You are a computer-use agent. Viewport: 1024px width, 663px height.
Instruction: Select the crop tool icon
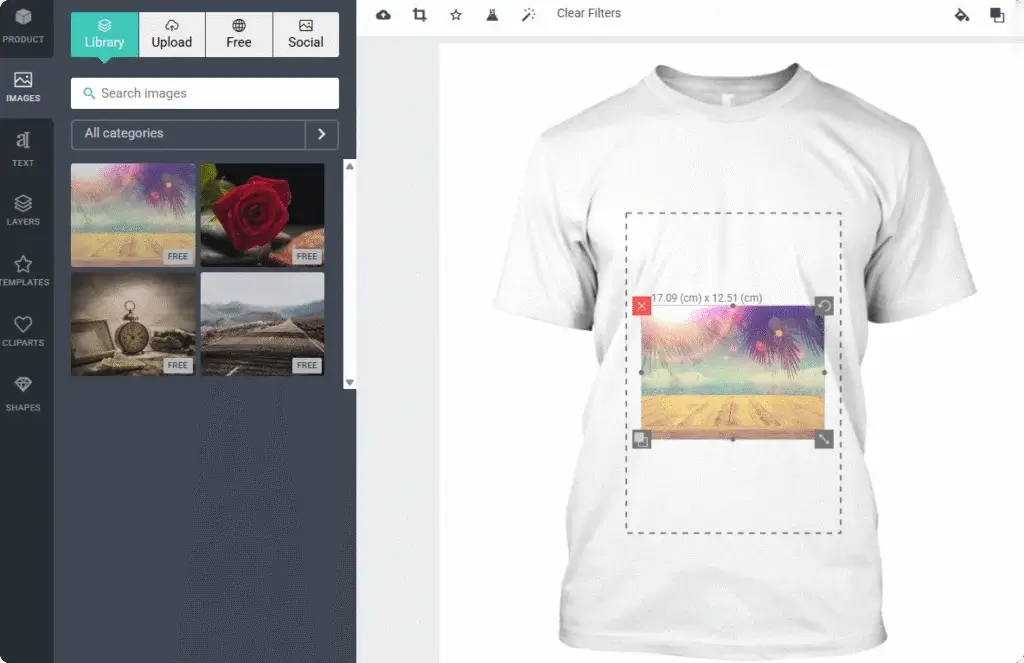coord(419,14)
